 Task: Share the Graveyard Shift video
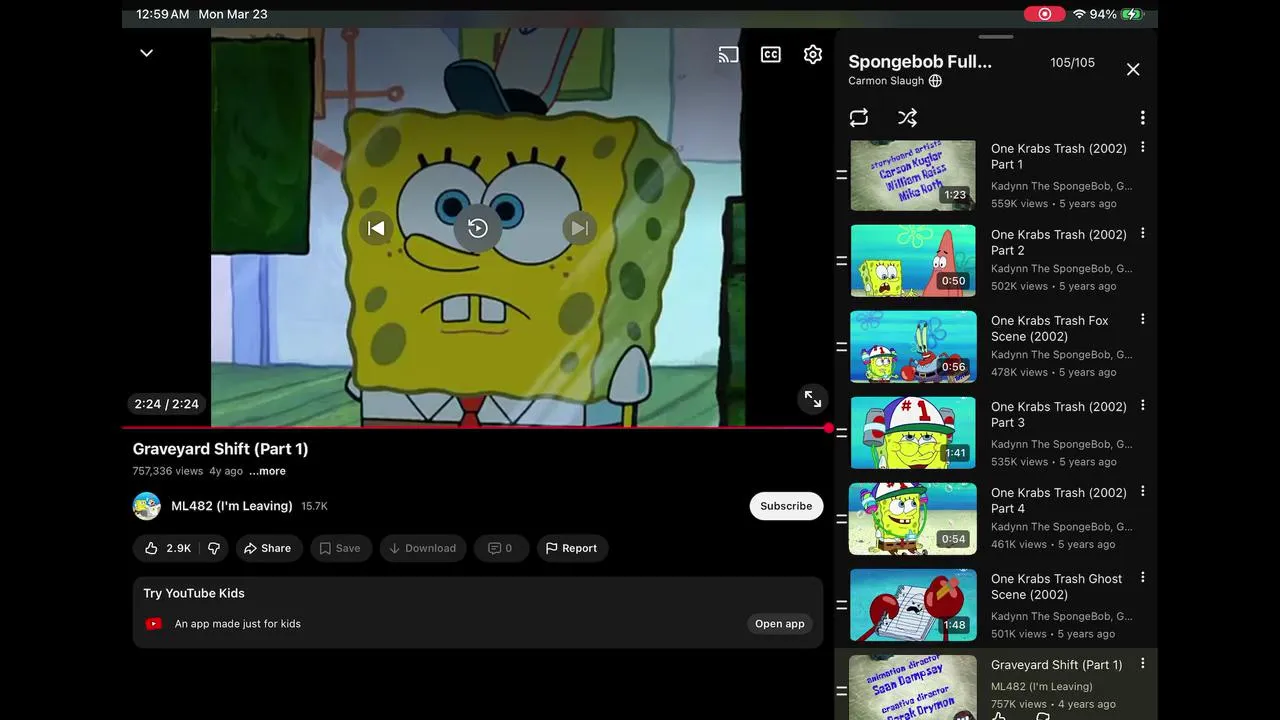[269, 548]
